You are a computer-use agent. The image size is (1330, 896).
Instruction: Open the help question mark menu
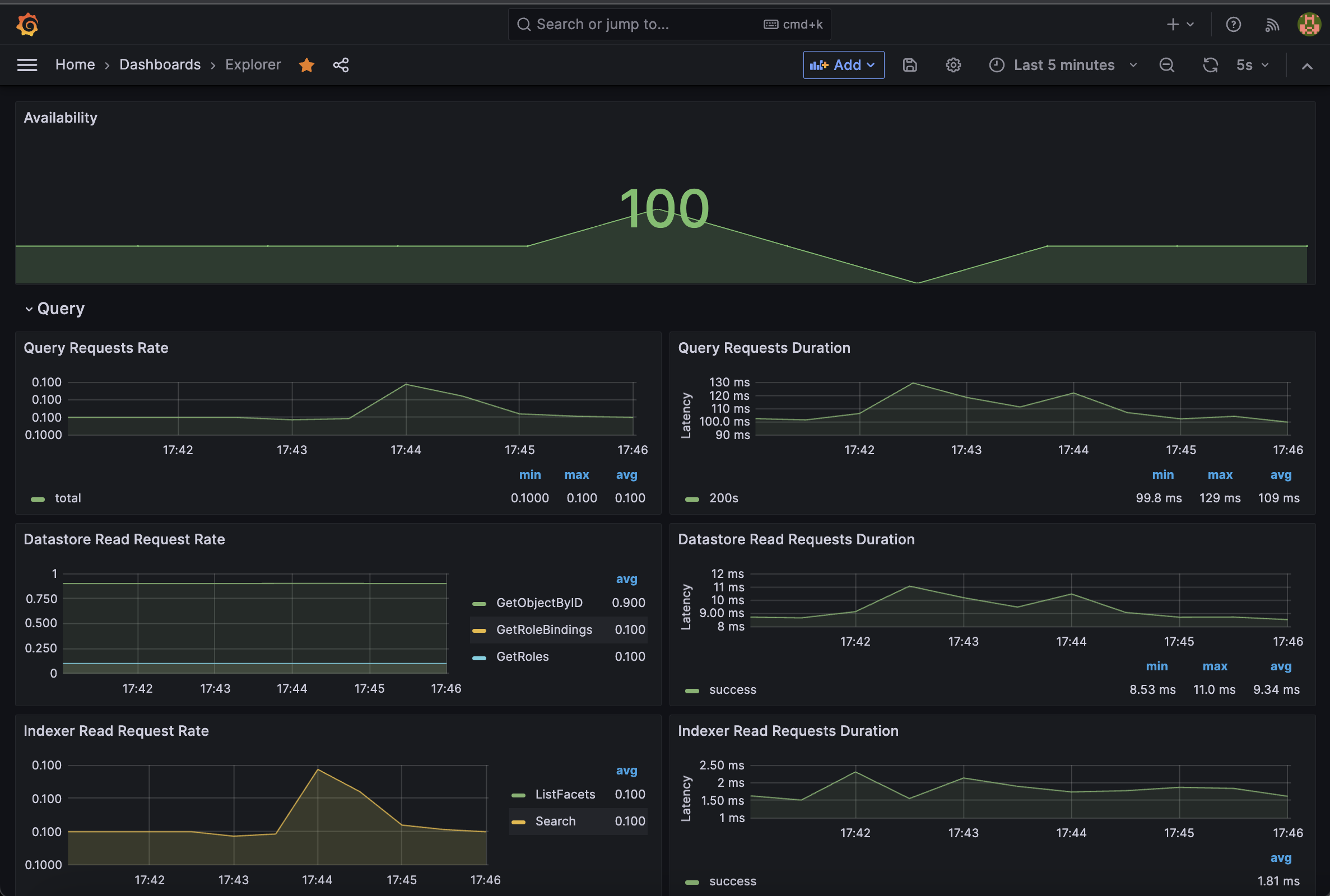(x=1234, y=25)
